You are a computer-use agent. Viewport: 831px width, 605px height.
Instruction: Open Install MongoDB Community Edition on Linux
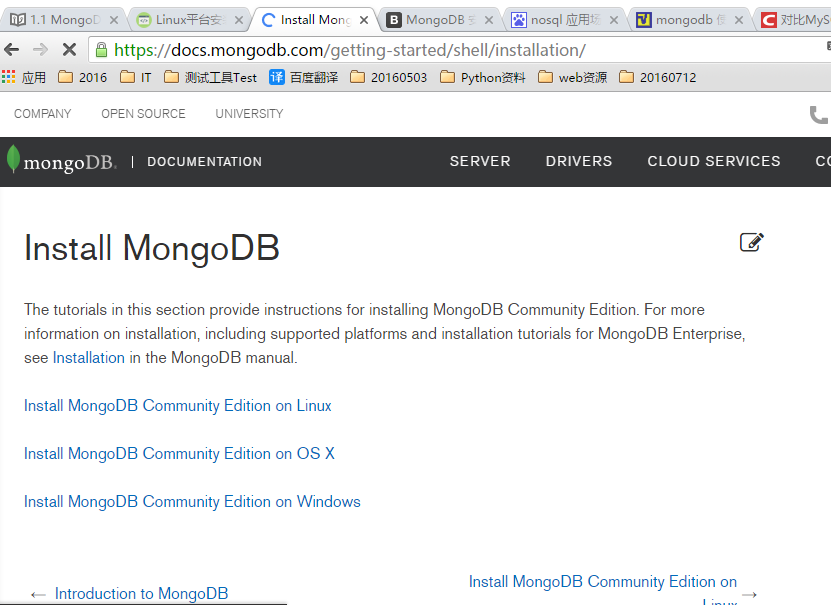coord(177,406)
